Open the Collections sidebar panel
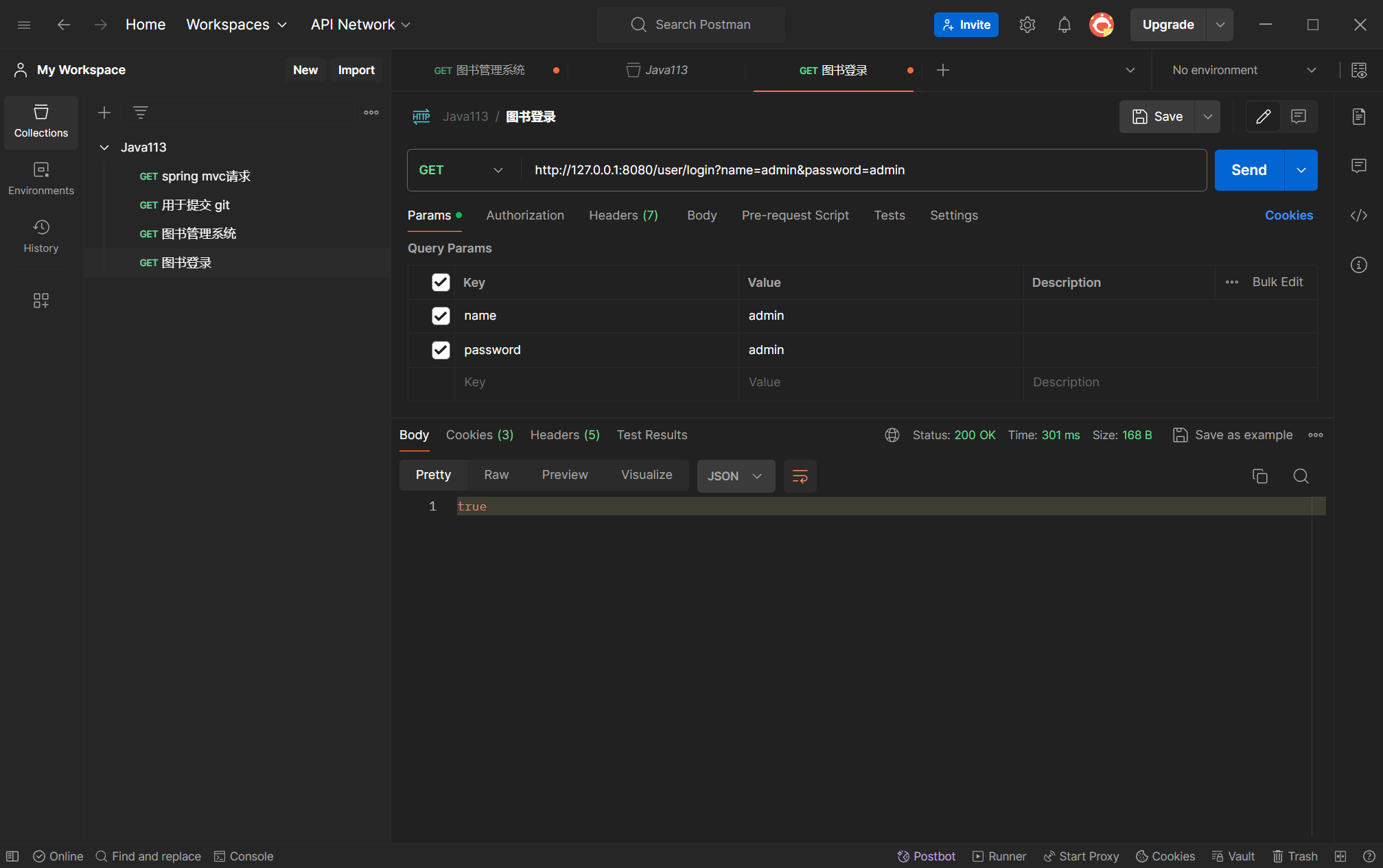The image size is (1383, 868). [x=41, y=121]
